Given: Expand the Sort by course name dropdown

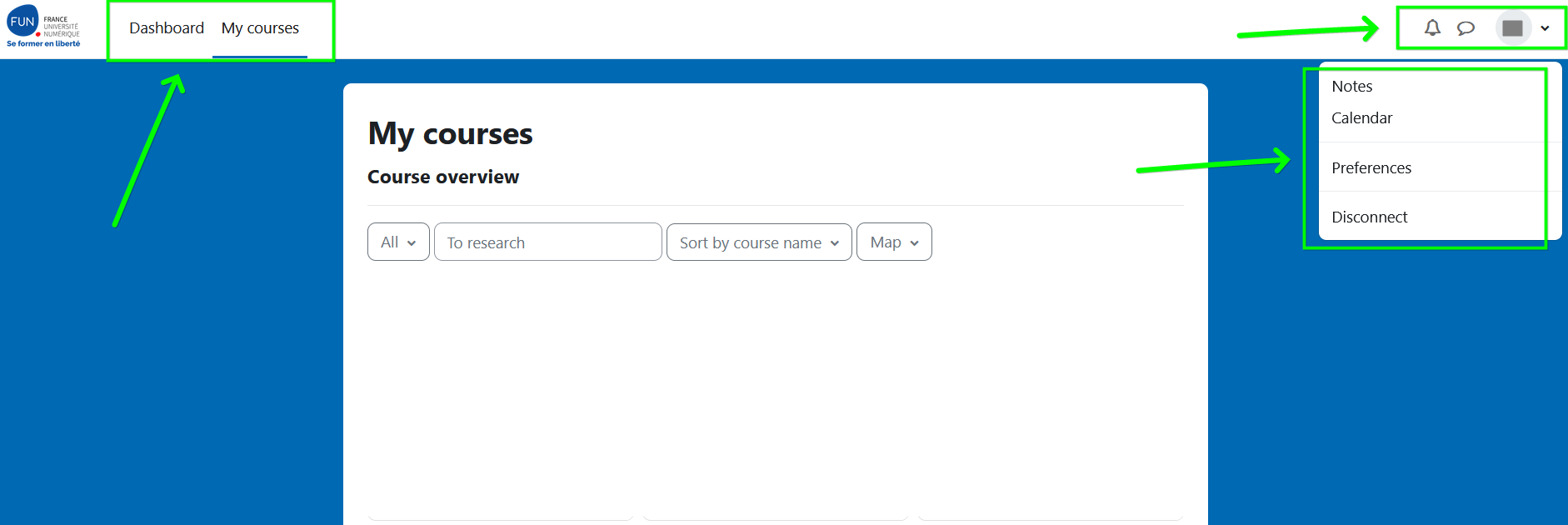Looking at the screenshot, I should pyautogui.click(x=758, y=242).
